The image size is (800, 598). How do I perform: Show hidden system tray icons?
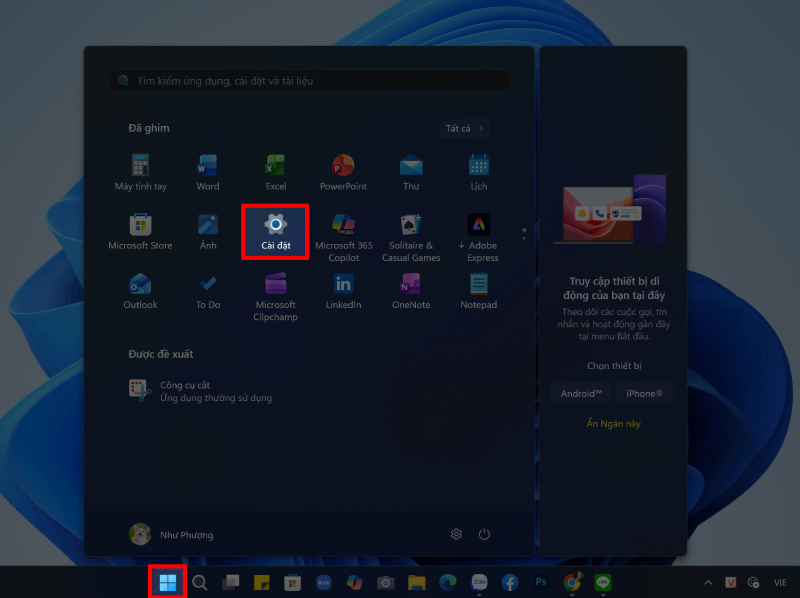click(708, 582)
